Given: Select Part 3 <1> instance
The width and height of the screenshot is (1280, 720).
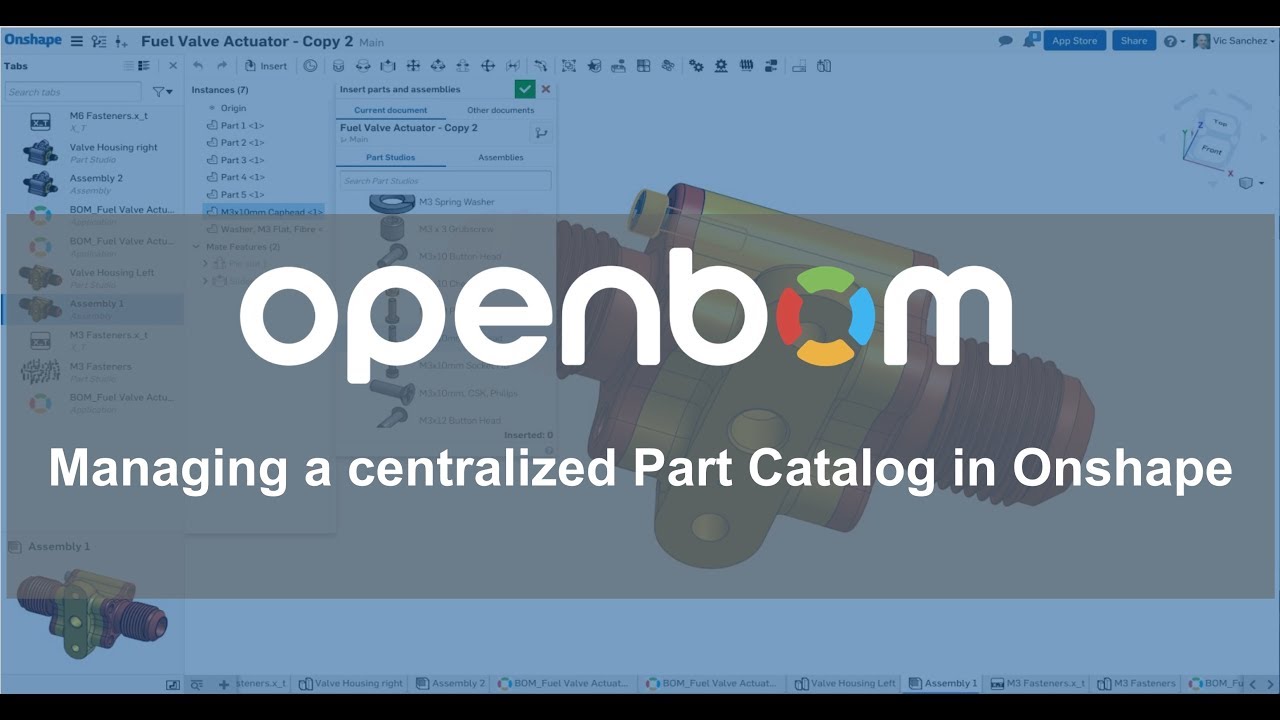Looking at the screenshot, I should point(236,160).
